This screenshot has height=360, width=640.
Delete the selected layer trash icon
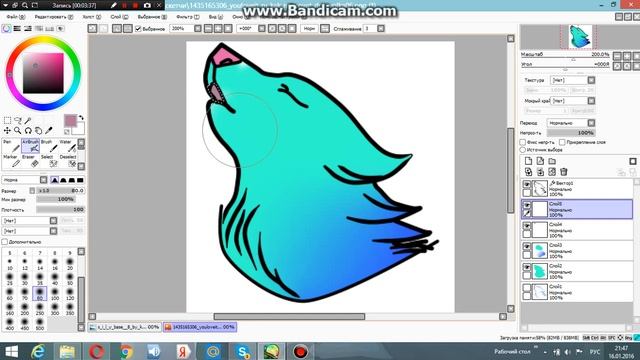pyautogui.click(x=564, y=172)
